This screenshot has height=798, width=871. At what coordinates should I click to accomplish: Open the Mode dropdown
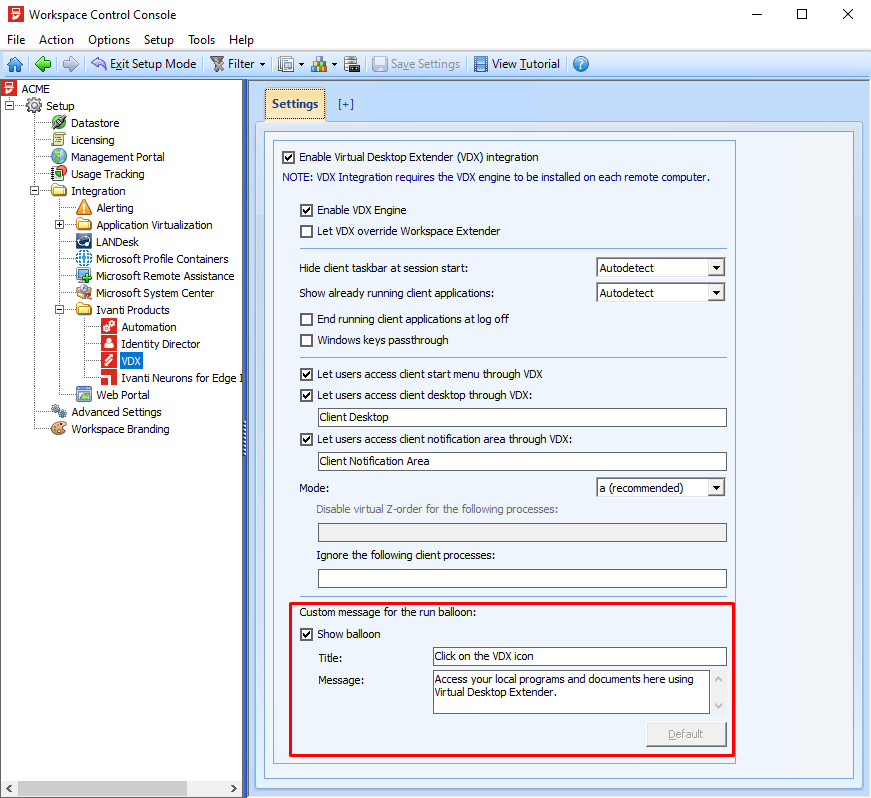pyautogui.click(x=660, y=488)
